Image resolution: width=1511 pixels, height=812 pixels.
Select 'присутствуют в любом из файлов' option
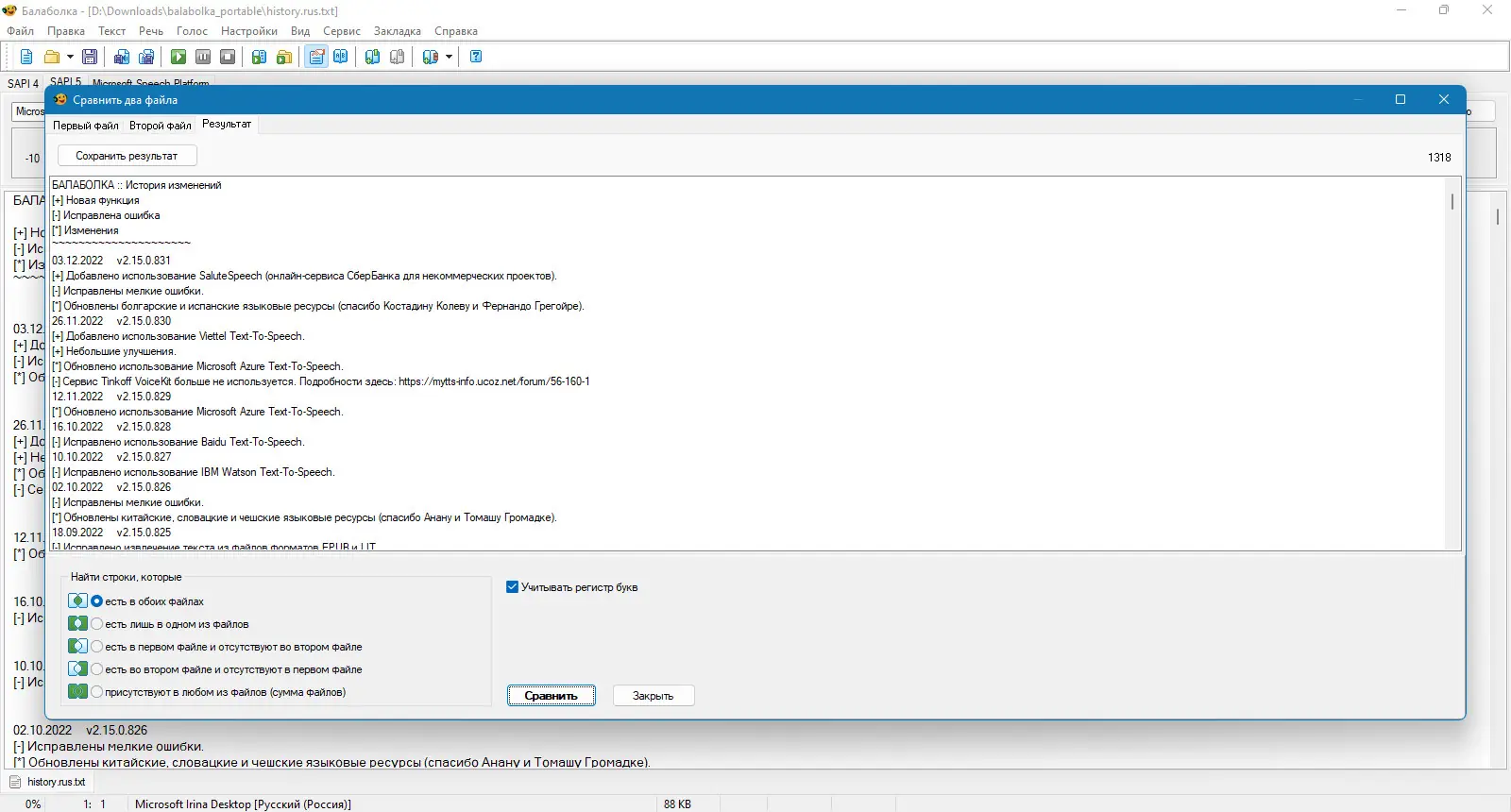tap(97, 692)
